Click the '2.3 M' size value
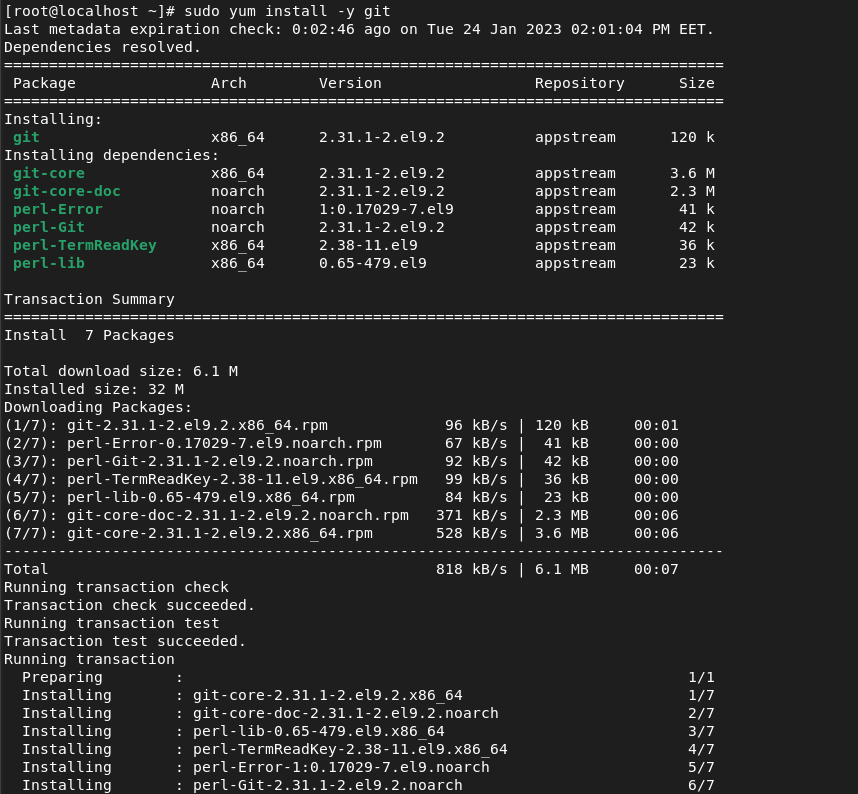Screen dimensions: 858x794 coord(692,192)
